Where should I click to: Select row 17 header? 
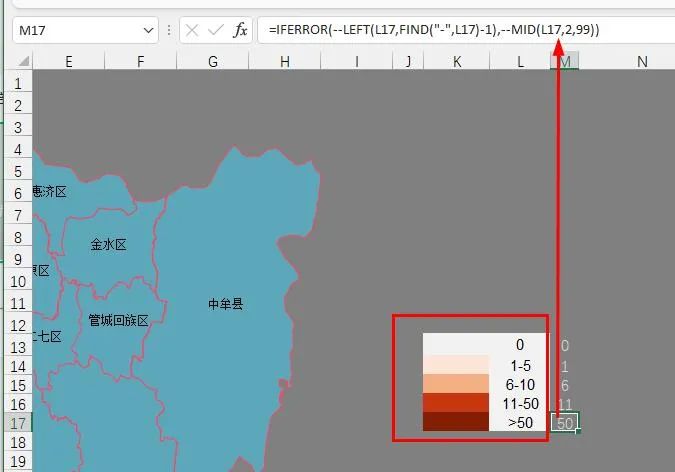(x=16, y=423)
